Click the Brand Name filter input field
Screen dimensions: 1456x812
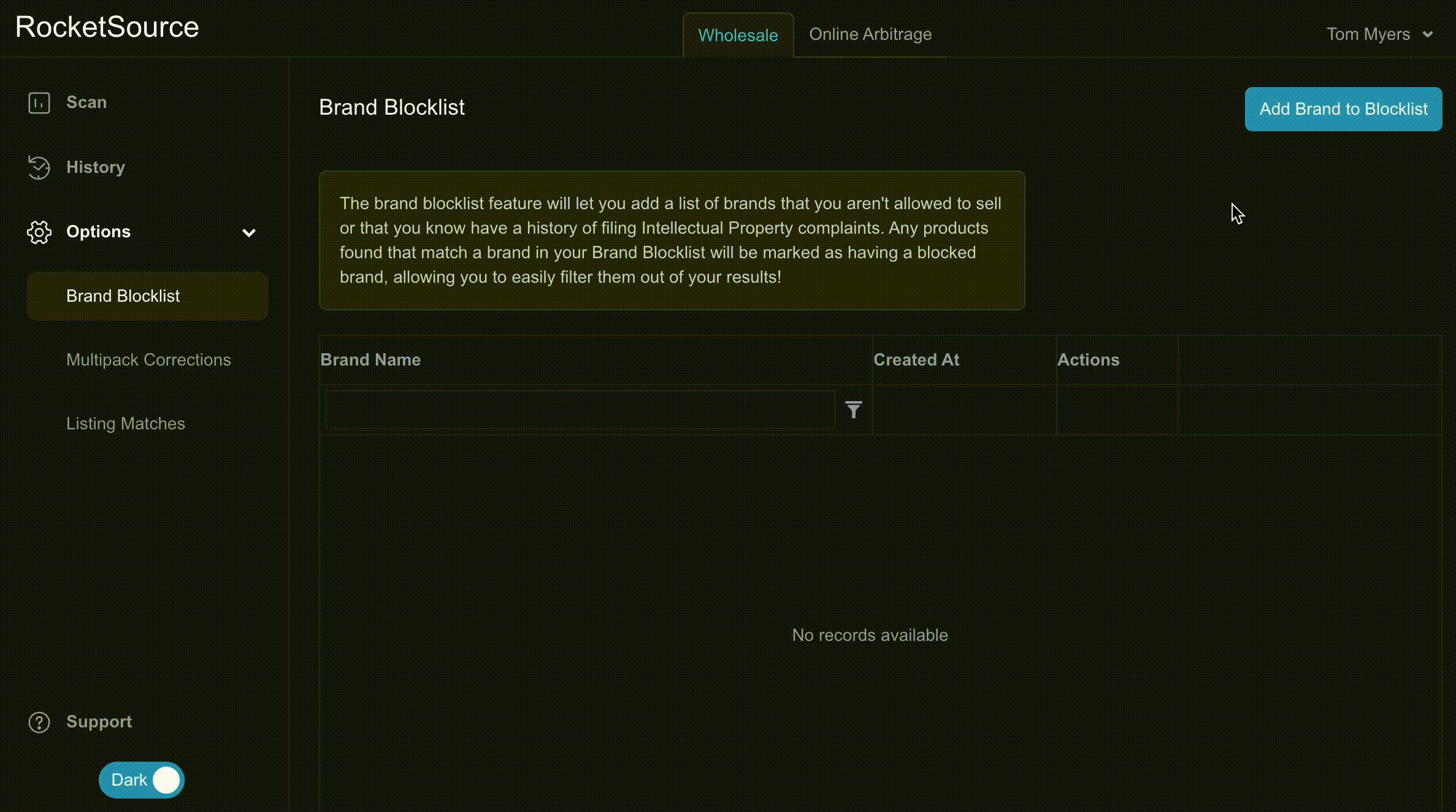click(x=580, y=410)
